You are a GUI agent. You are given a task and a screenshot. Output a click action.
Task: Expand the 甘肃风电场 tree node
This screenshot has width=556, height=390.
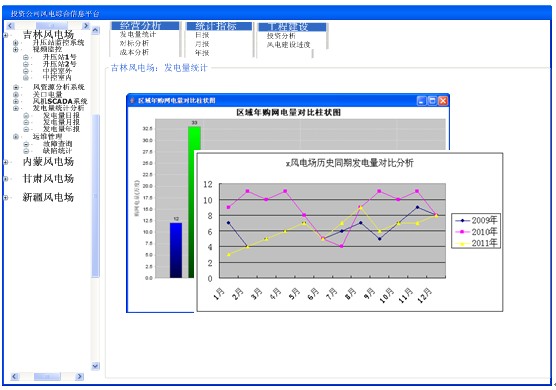pyautogui.click(x=6, y=179)
